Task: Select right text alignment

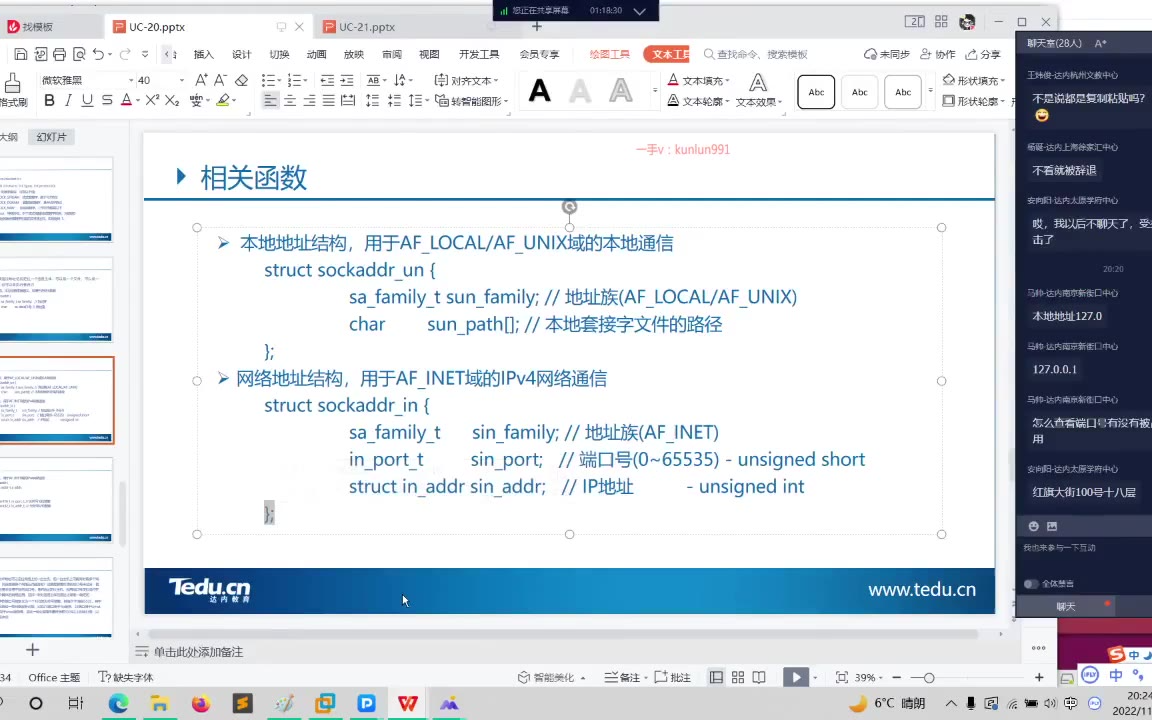Action: [309, 101]
